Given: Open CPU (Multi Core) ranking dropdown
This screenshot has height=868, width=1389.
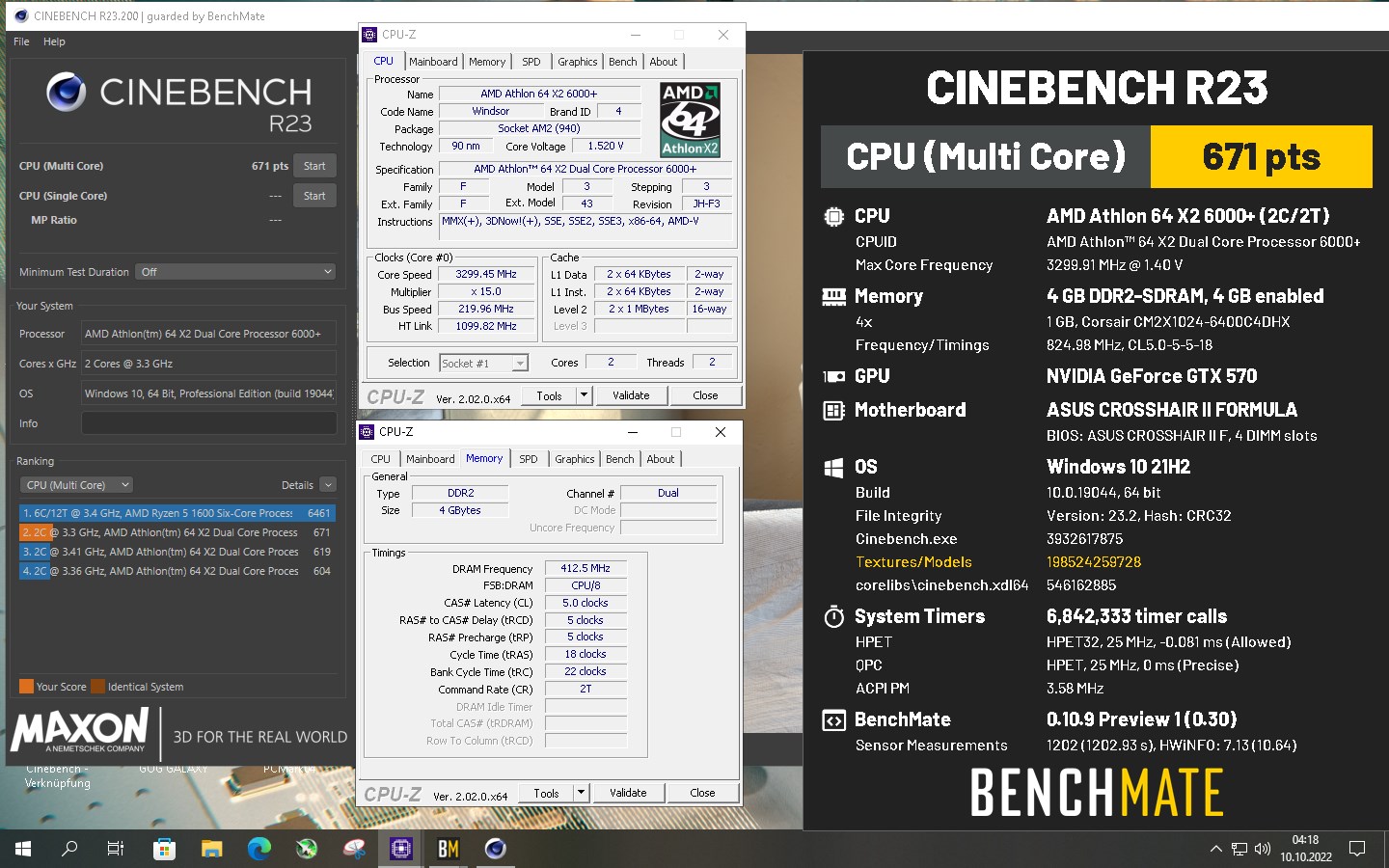Looking at the screenshot, I should tap(76, 485).
